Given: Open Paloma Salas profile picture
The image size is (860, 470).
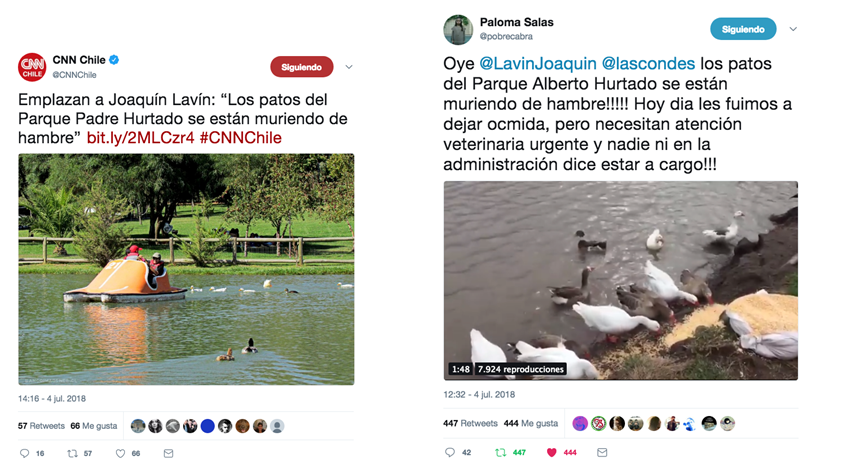Looking at the screenshot, I should tap(458, 30).
